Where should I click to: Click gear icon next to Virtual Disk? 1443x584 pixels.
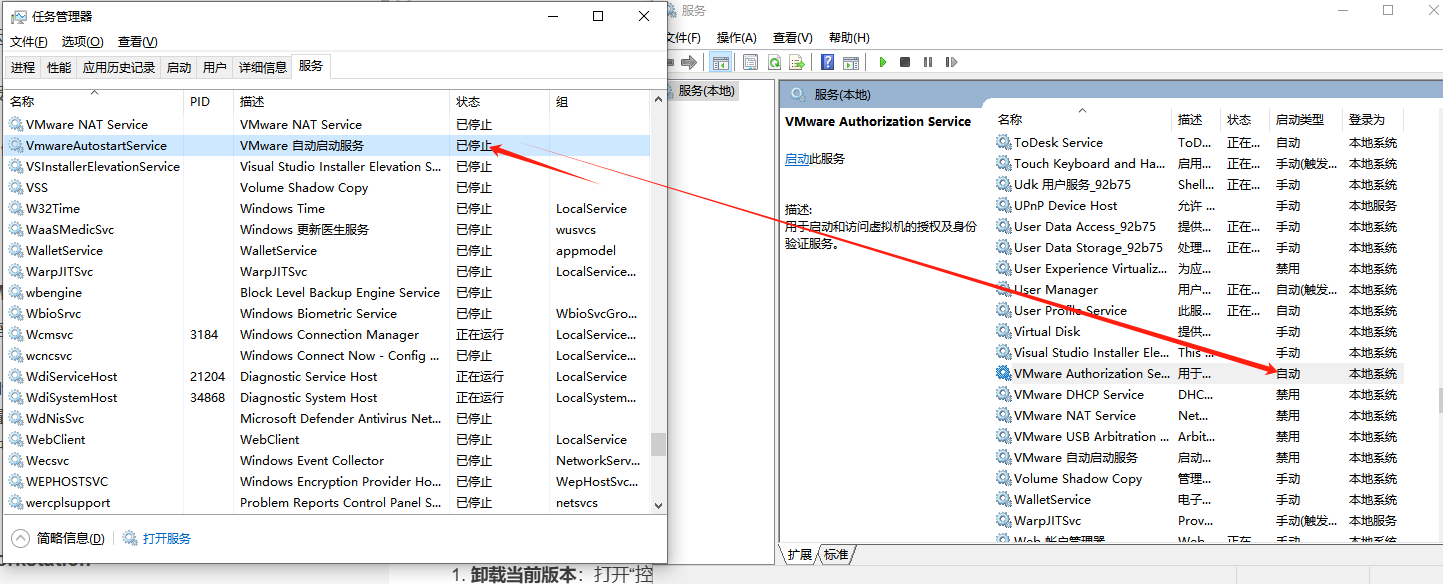pyautogui.click(x=1004, y=332)
